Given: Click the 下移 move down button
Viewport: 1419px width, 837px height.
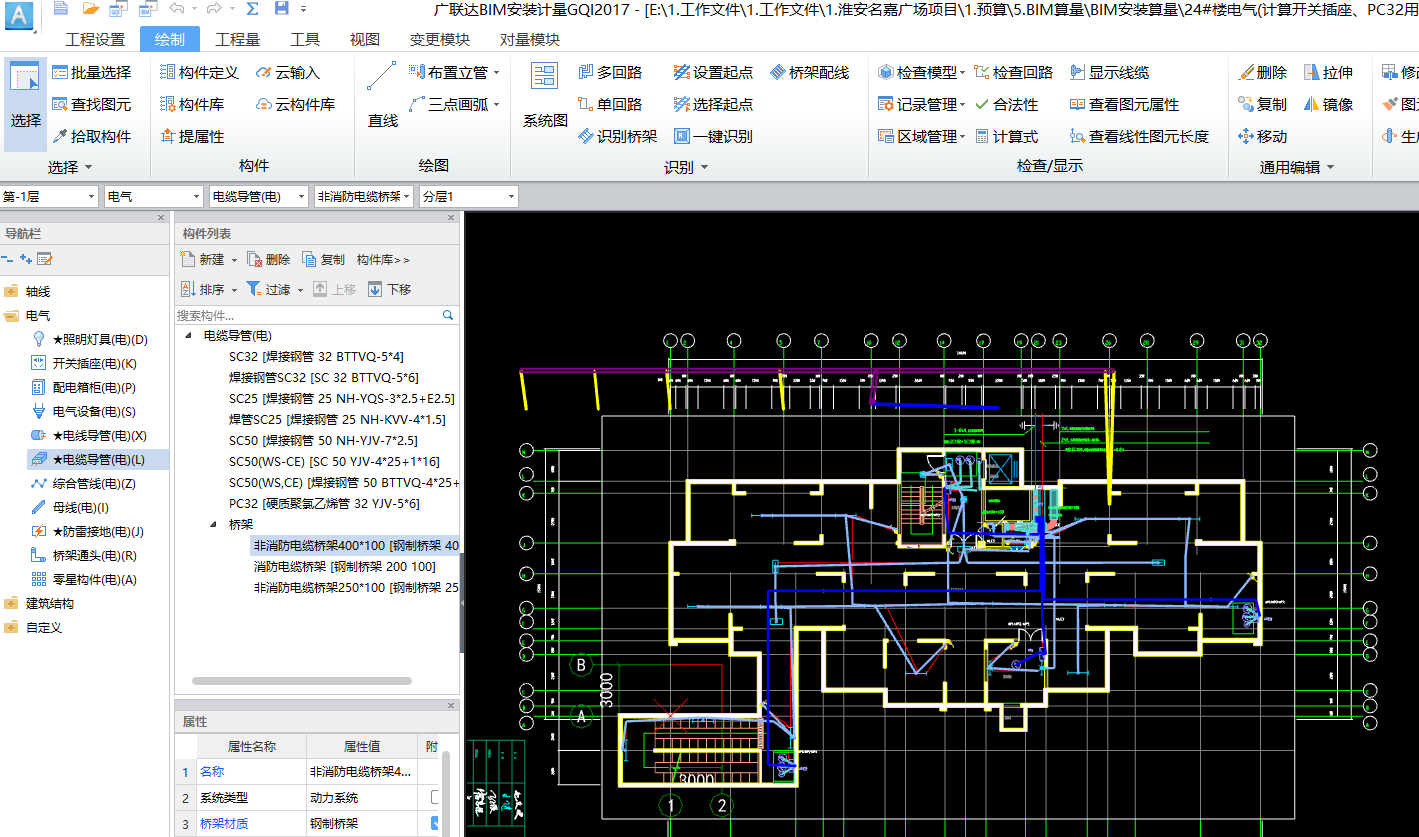Looking at the screenshot, I should click(x=390, y=289).
